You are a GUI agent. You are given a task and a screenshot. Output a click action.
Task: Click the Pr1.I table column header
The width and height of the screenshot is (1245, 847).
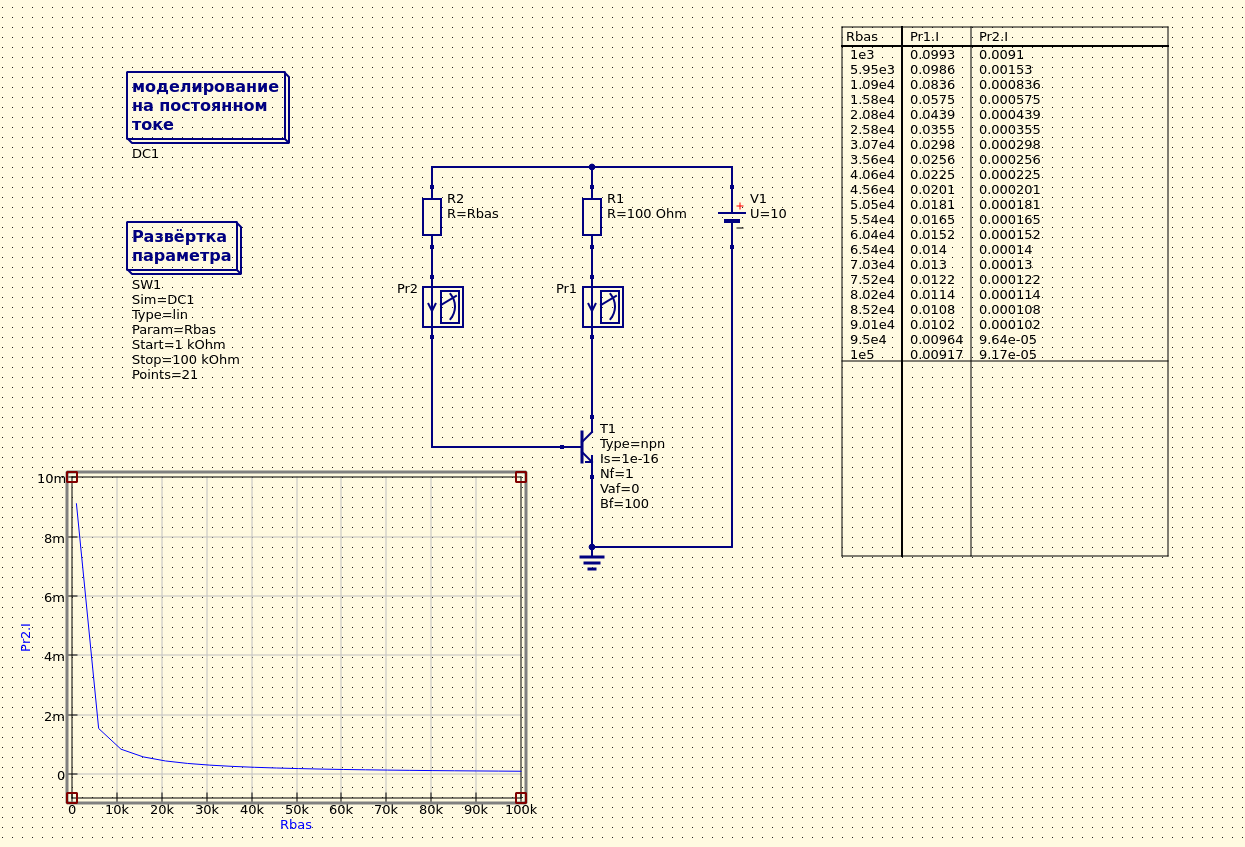pos(925,37)
